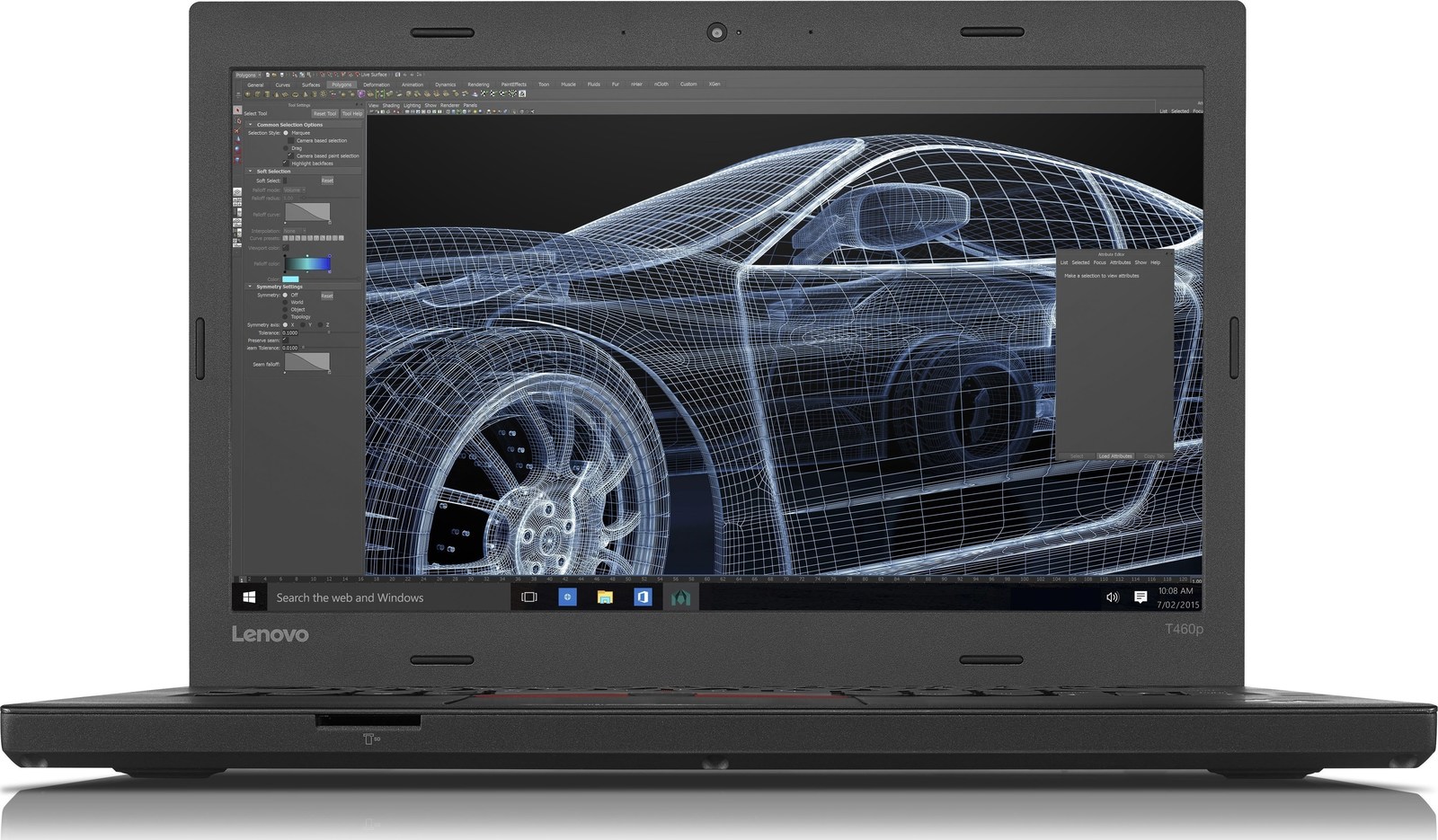
Task: Switch to the Rendering shelf tab
Action: click(478, 84)
